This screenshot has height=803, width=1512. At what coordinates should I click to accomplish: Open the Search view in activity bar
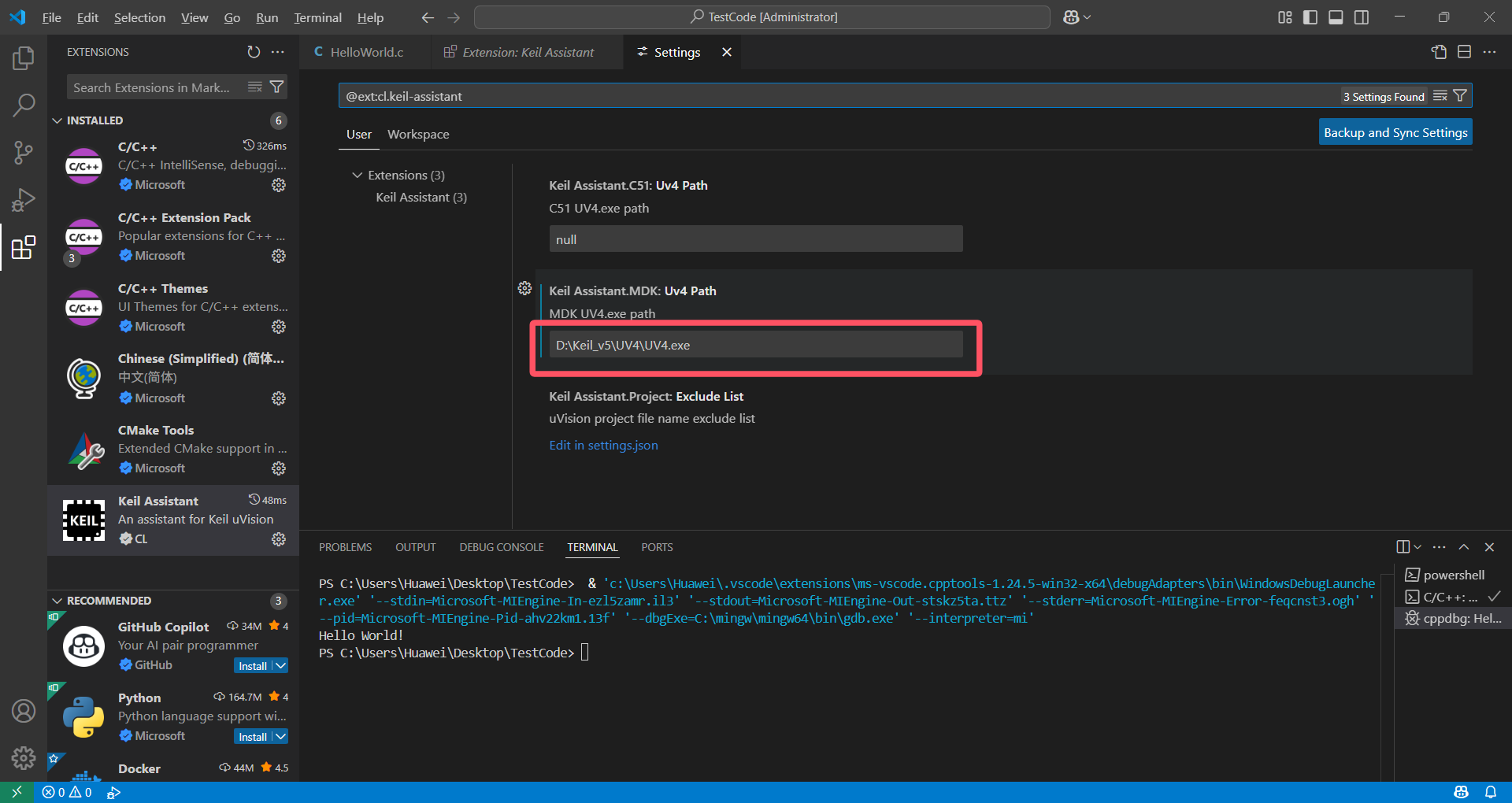pyautogui.click(x=24, y=105)
